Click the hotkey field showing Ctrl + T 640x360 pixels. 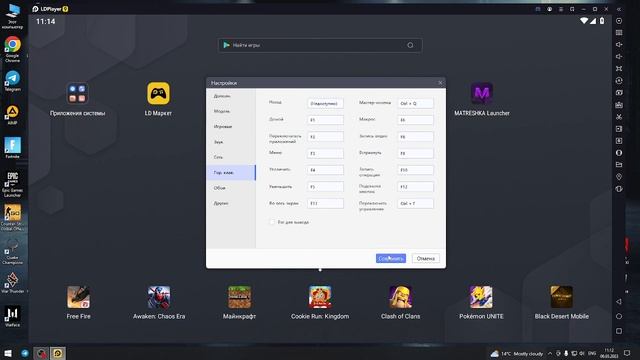pyautogui.click(x=415, y=203)
